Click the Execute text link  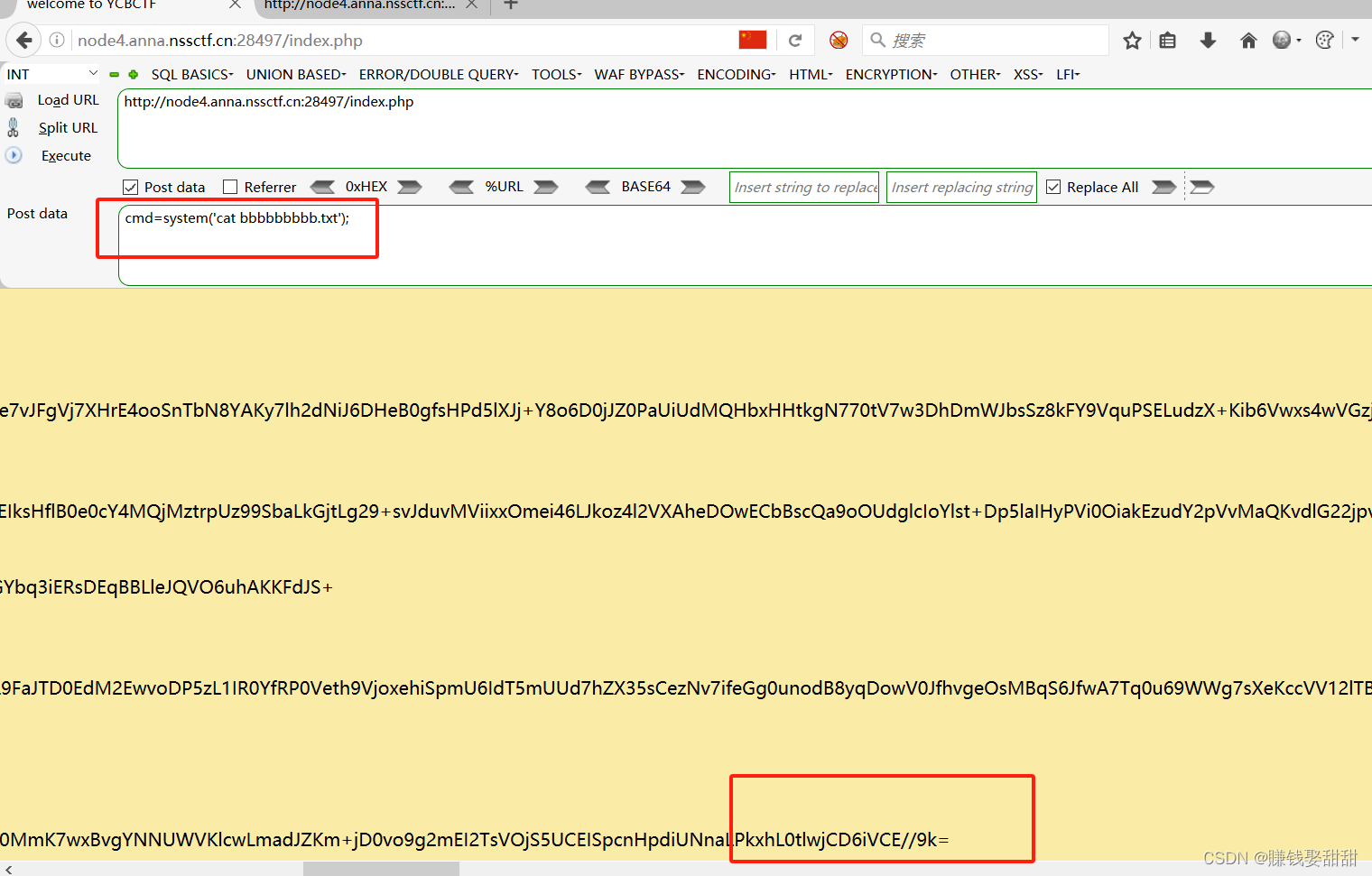click(x=65, y=155)
